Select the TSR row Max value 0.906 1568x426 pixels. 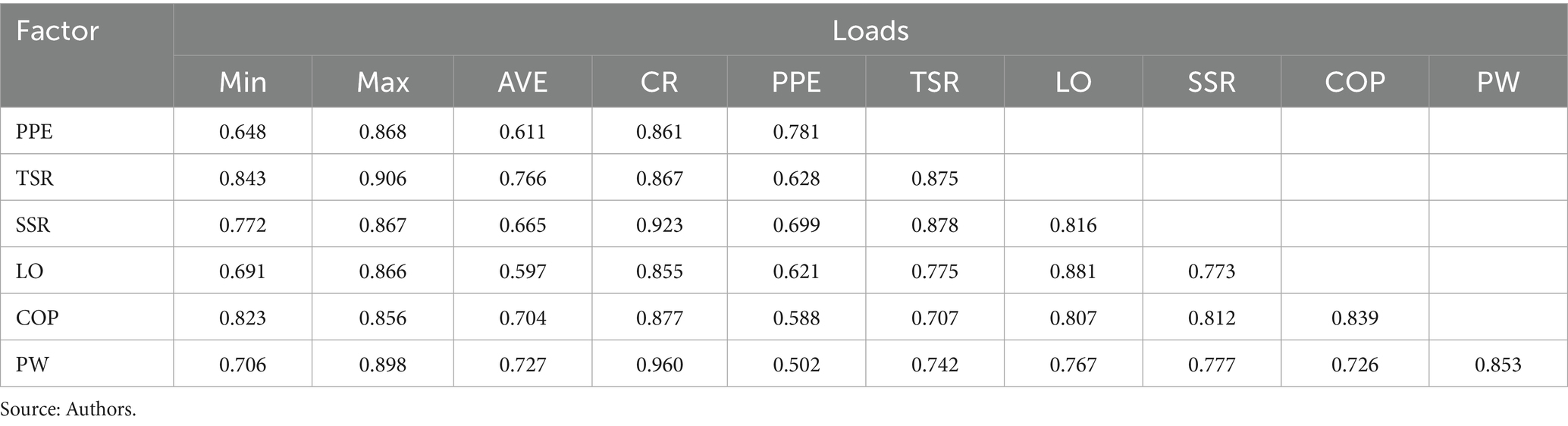[383, 178]
